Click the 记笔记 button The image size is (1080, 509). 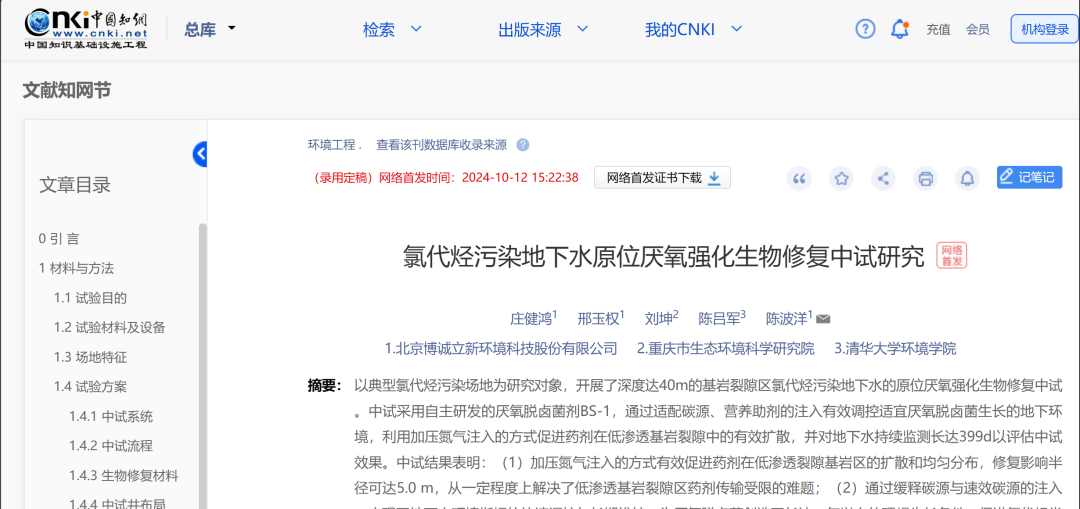[1029, 177]
